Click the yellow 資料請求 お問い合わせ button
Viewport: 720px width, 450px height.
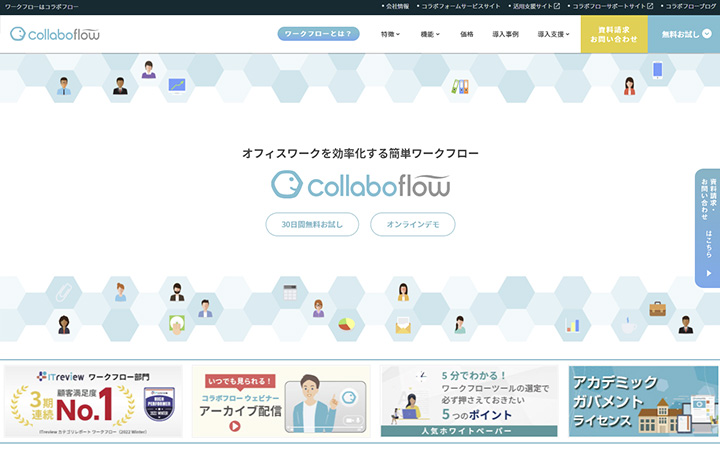(x=614, y=34)
